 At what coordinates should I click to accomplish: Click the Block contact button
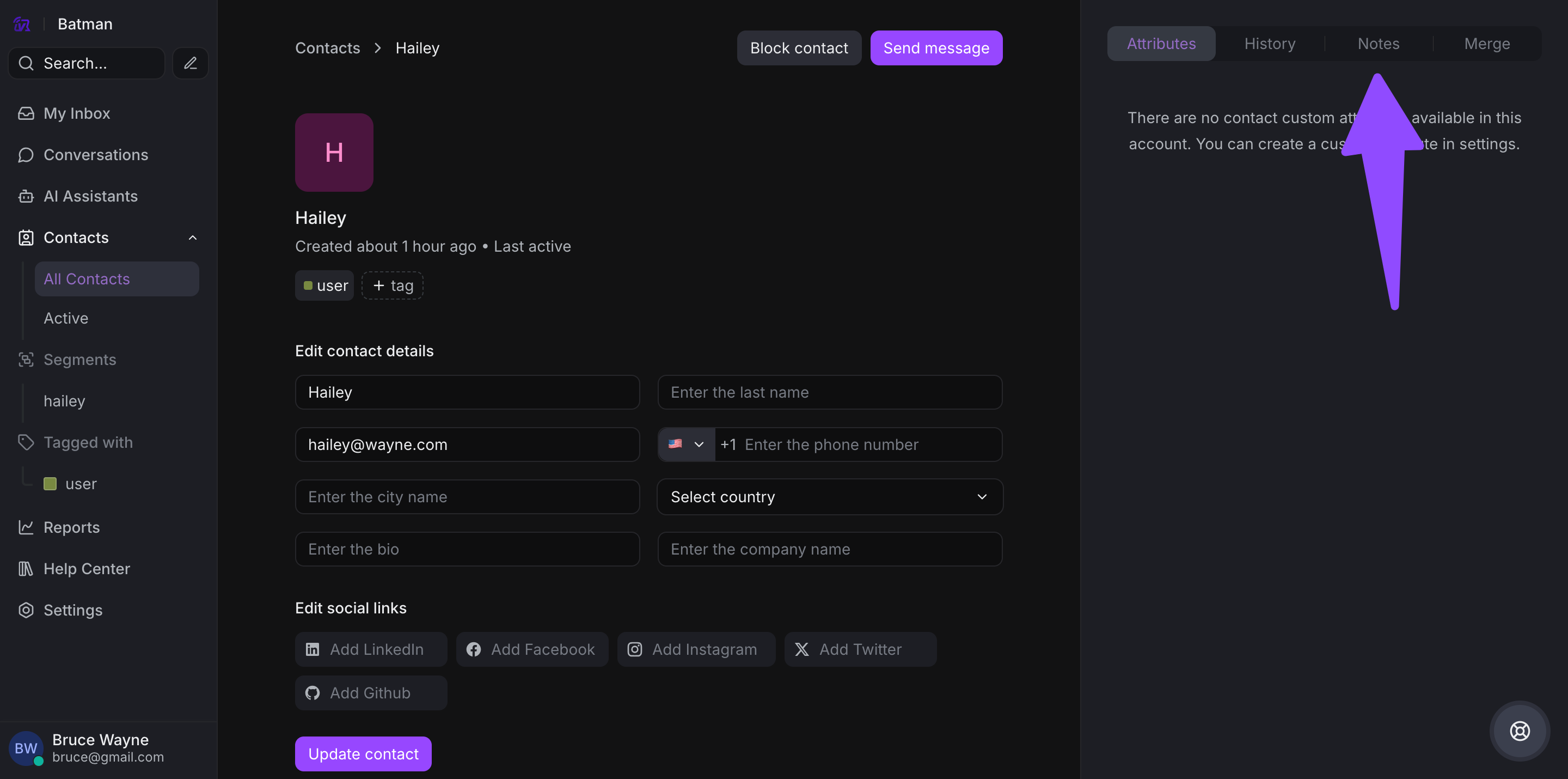click(x=799, y=48)
